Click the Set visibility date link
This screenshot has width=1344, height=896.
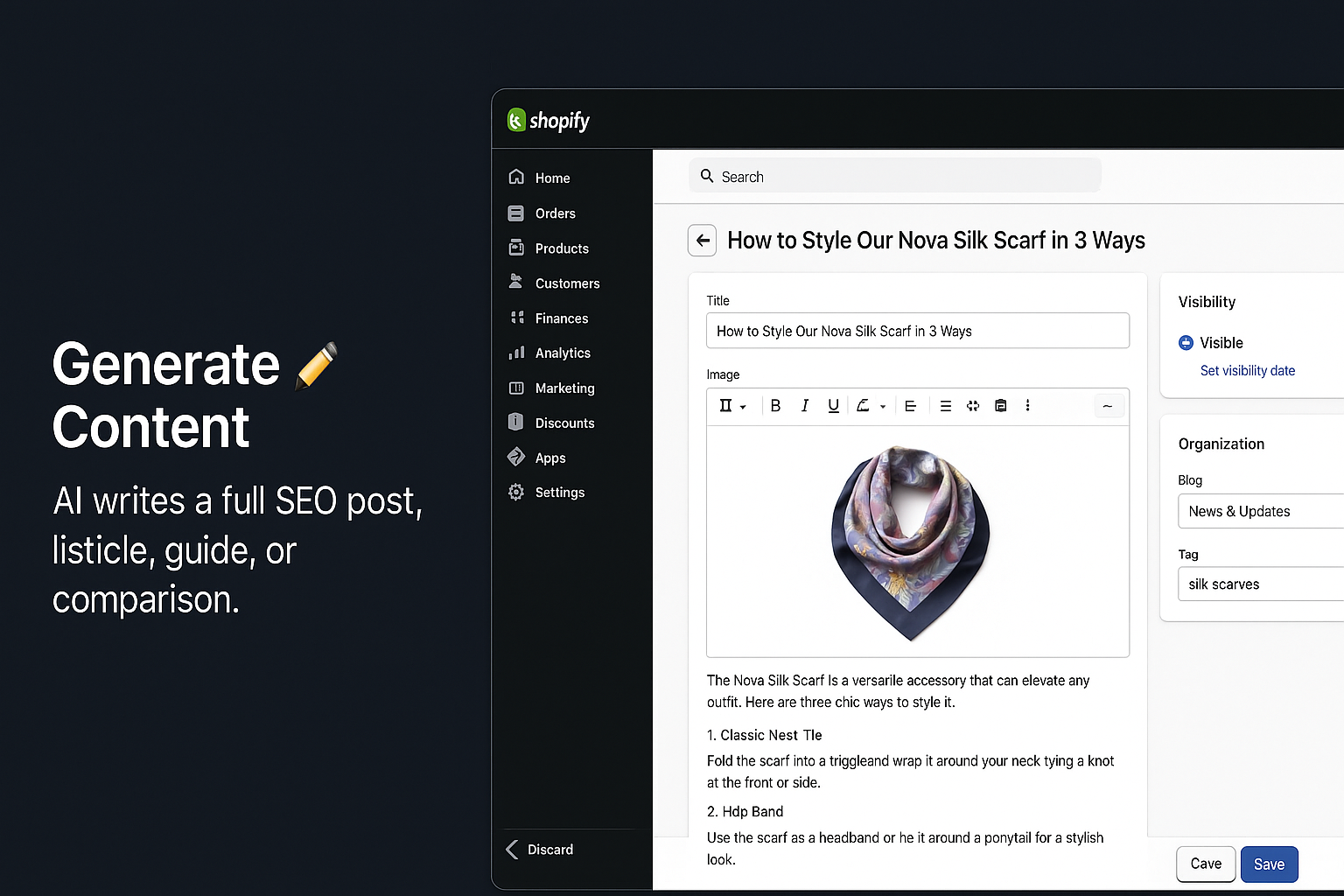pyautogui.click(x=1247, y=371)
